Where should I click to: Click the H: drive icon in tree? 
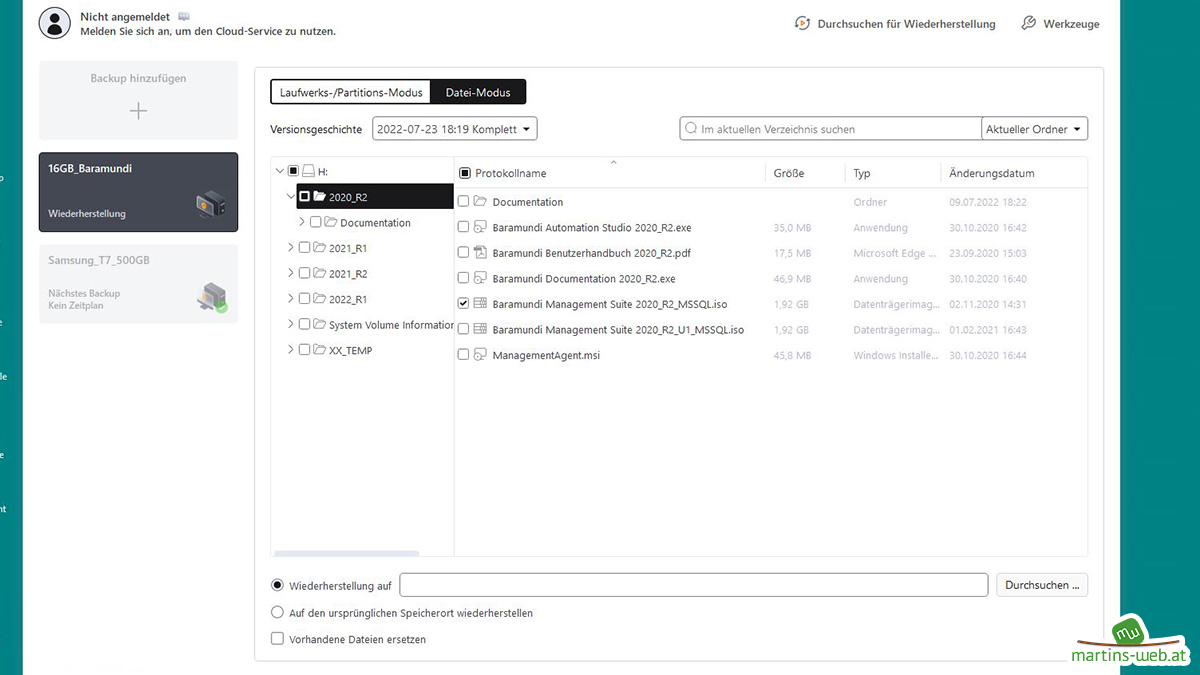pyautogui.click(x=309, y=172)
